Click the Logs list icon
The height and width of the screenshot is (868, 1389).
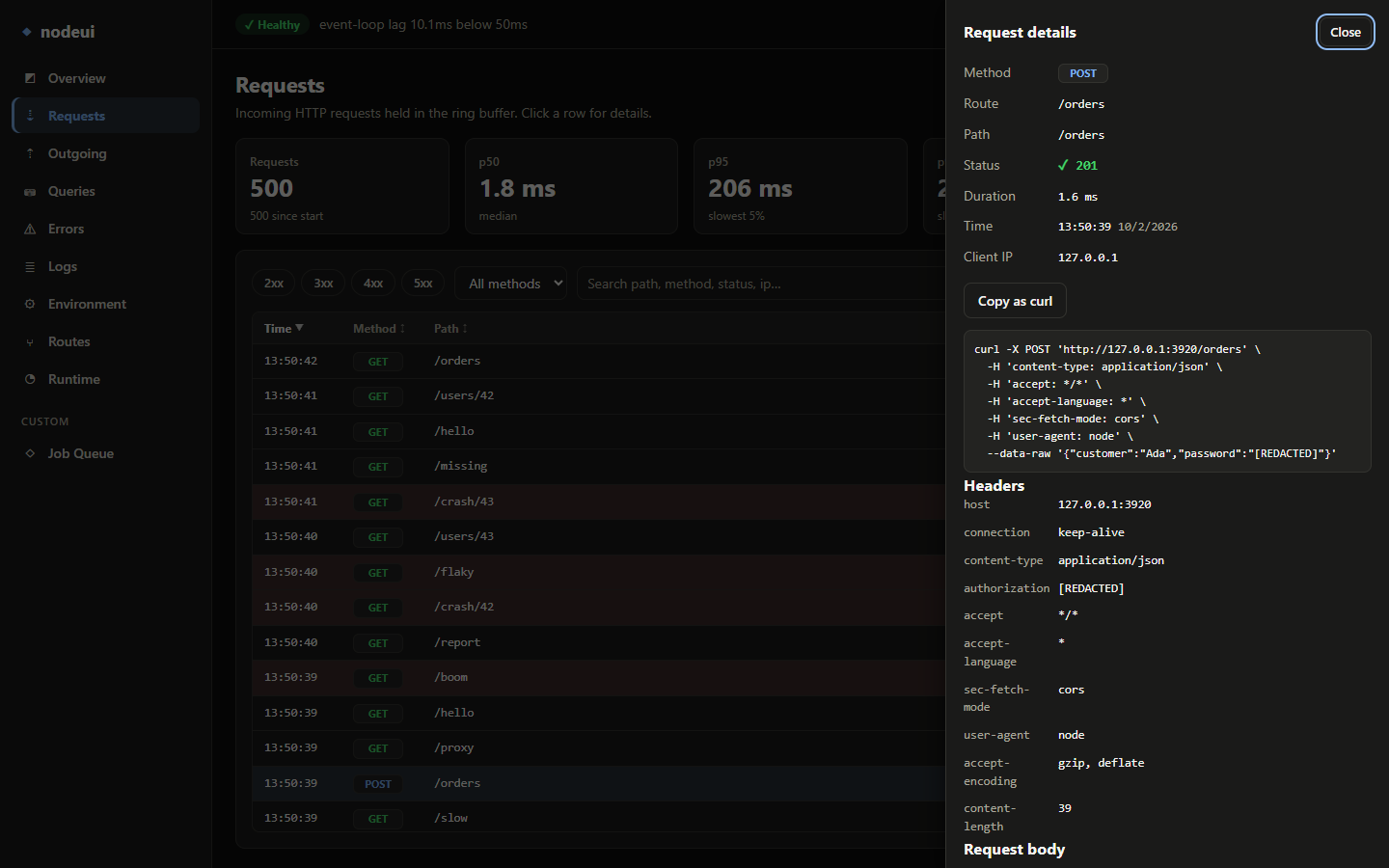(x=30, y=266)
